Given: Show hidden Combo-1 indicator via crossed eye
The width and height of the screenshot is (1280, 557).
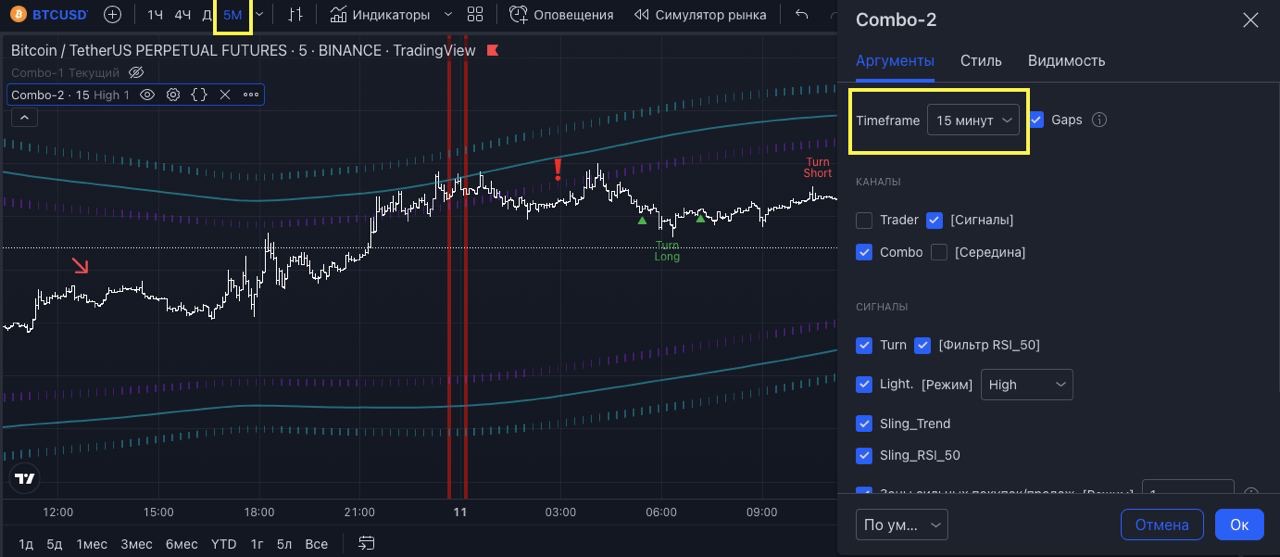Looking at the screenshot, I should click(137, 73).
